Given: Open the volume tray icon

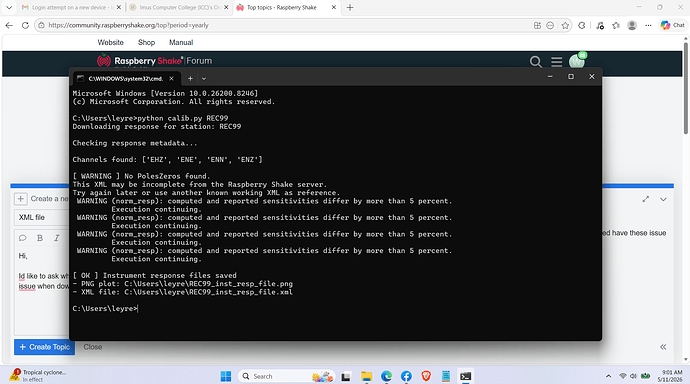Looking at the screenshot, I should point(633,376).
